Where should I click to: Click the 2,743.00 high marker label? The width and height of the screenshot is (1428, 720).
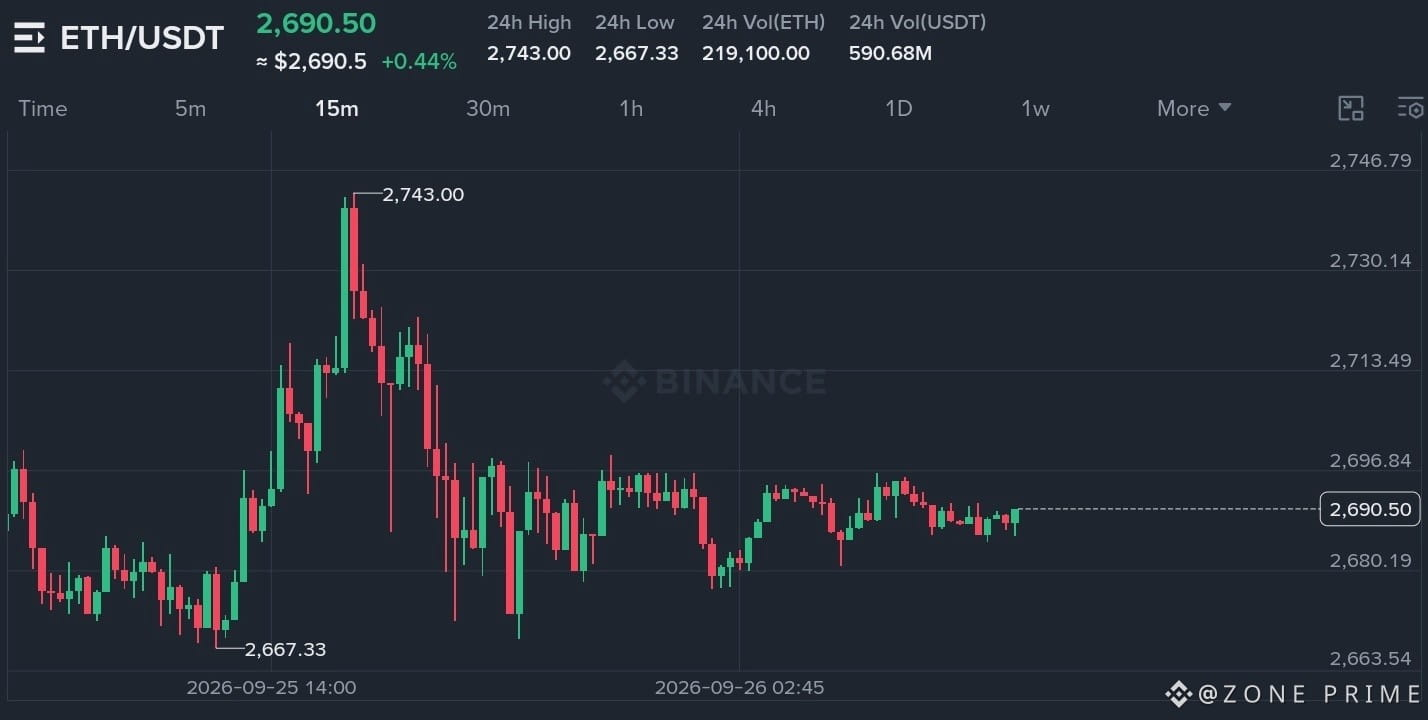(x=423, y=194)
